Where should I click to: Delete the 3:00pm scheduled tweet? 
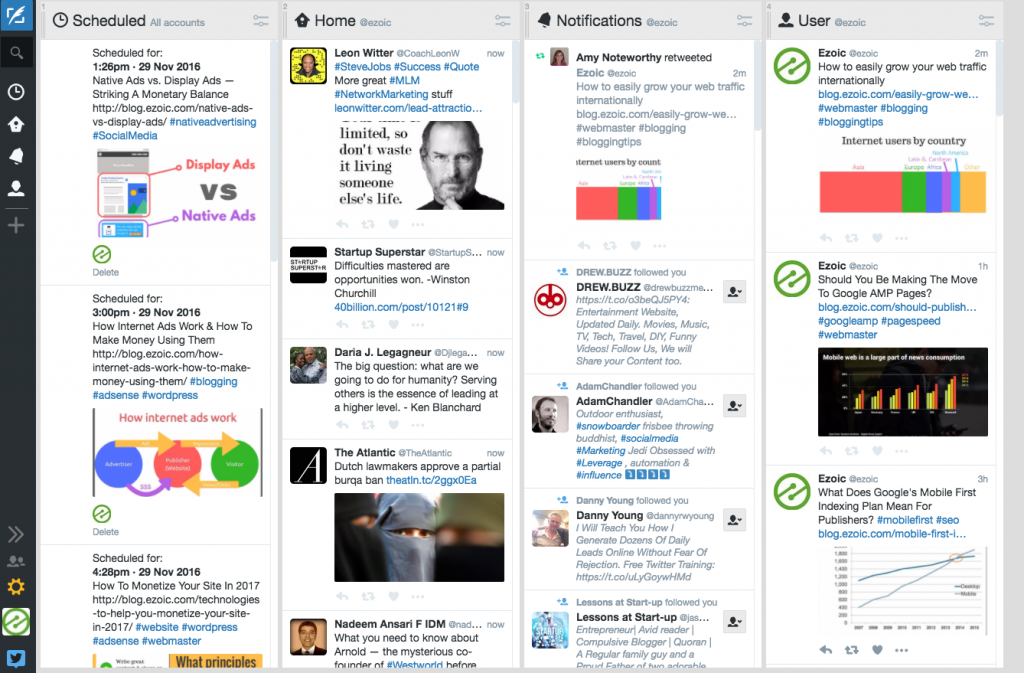click(105, 532)
